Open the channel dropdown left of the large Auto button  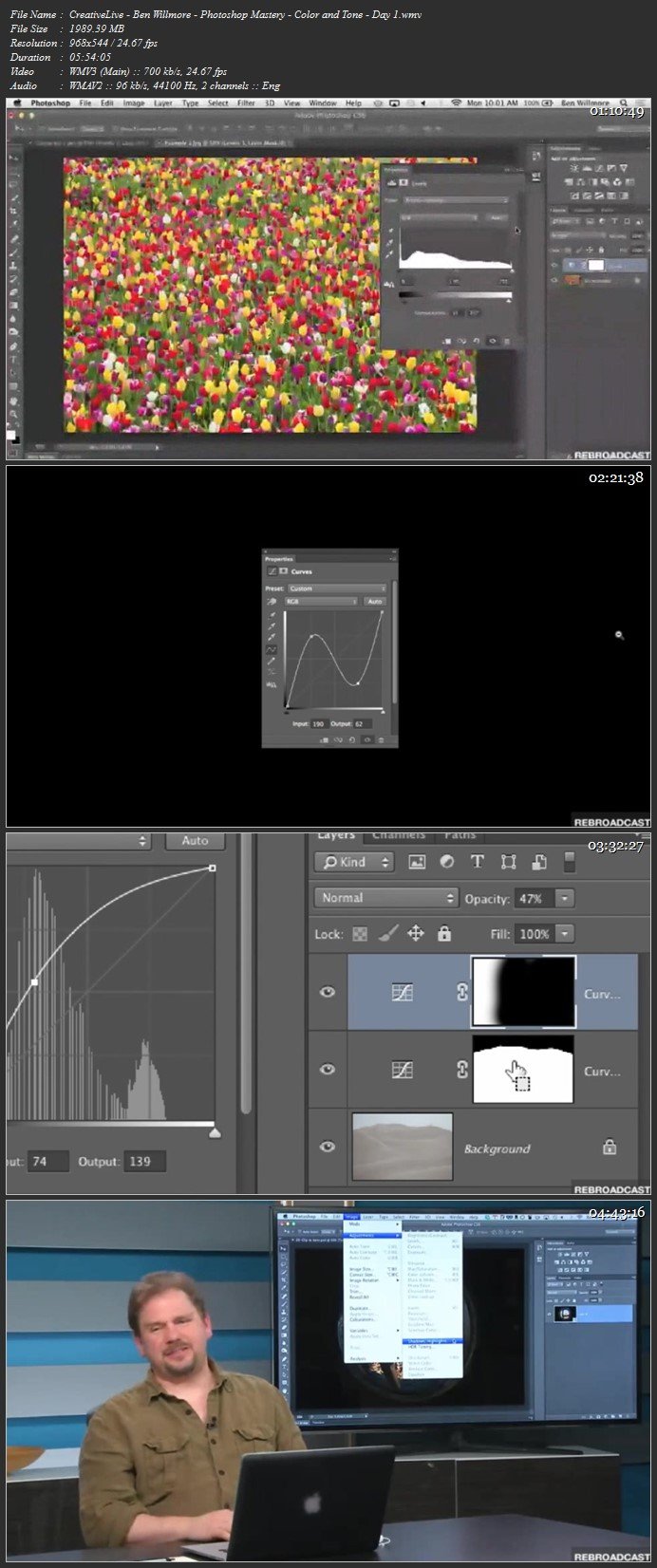(x=80, y=841)
